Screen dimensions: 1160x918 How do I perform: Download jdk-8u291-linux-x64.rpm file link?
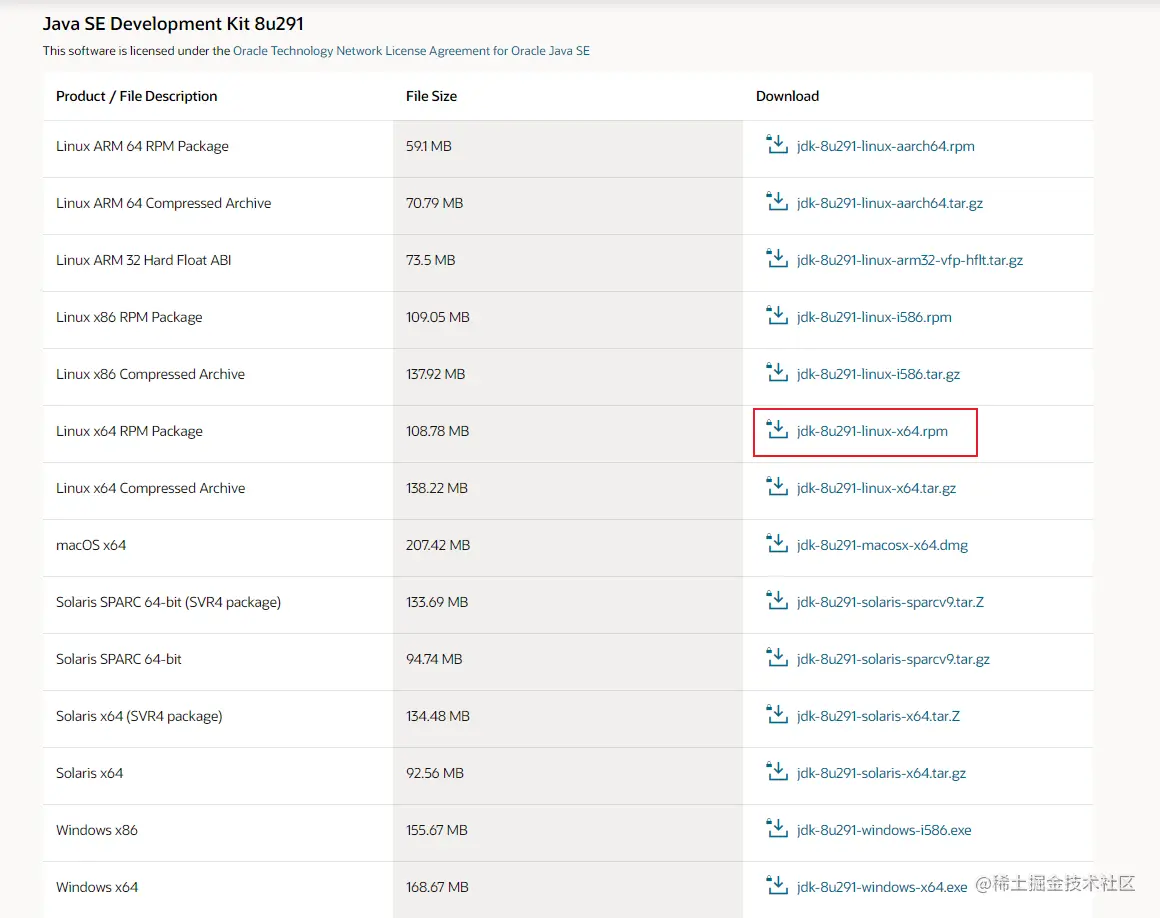[872, 431]
